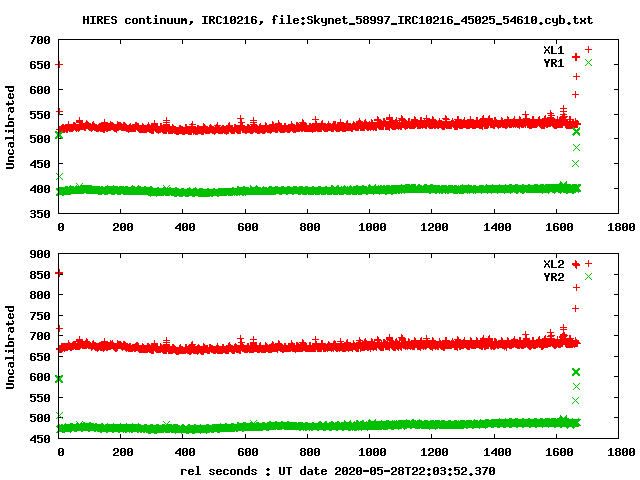Image resolution: width=640 pixels, height=480 pixels.
Task: Click x-axis tick 1400 under the XL1/YR1 plot
Action: click(497, 227)
